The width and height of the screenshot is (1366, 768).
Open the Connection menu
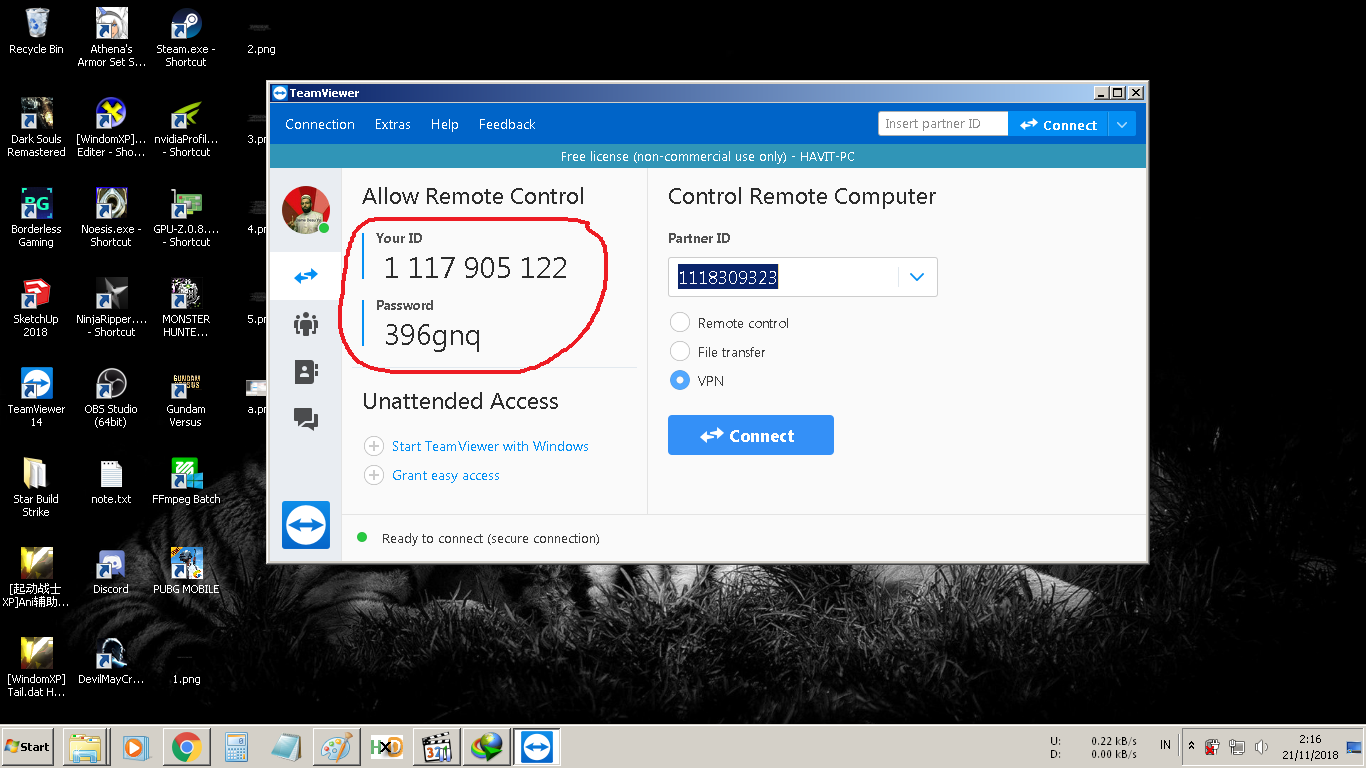coord(320,124)
